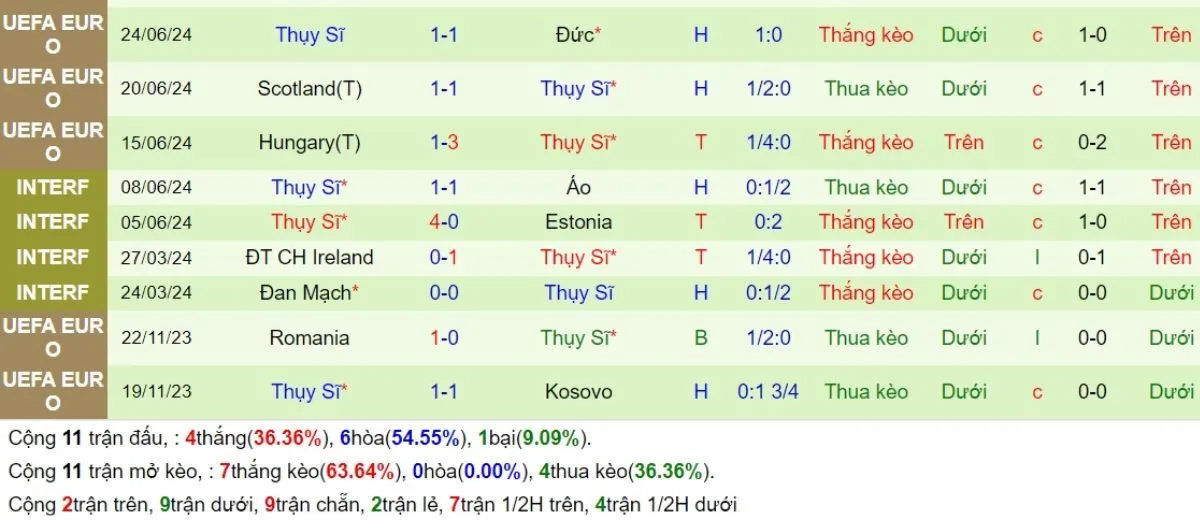Image resolution: width=1200 pixels, height=530 pixels.
Task: Click the INTERF label on the 08/06/24 row
Action: [x=53, y=187]
